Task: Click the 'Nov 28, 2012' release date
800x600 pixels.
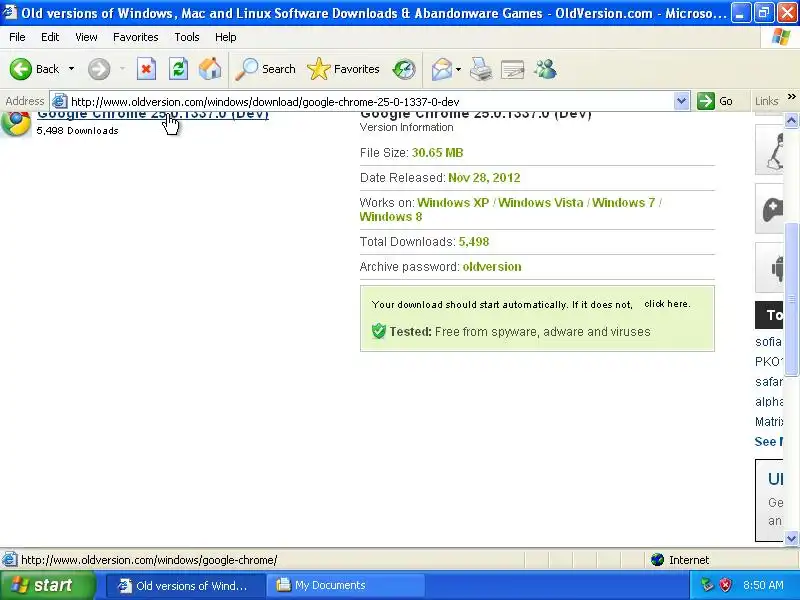Action: [484, 178]
